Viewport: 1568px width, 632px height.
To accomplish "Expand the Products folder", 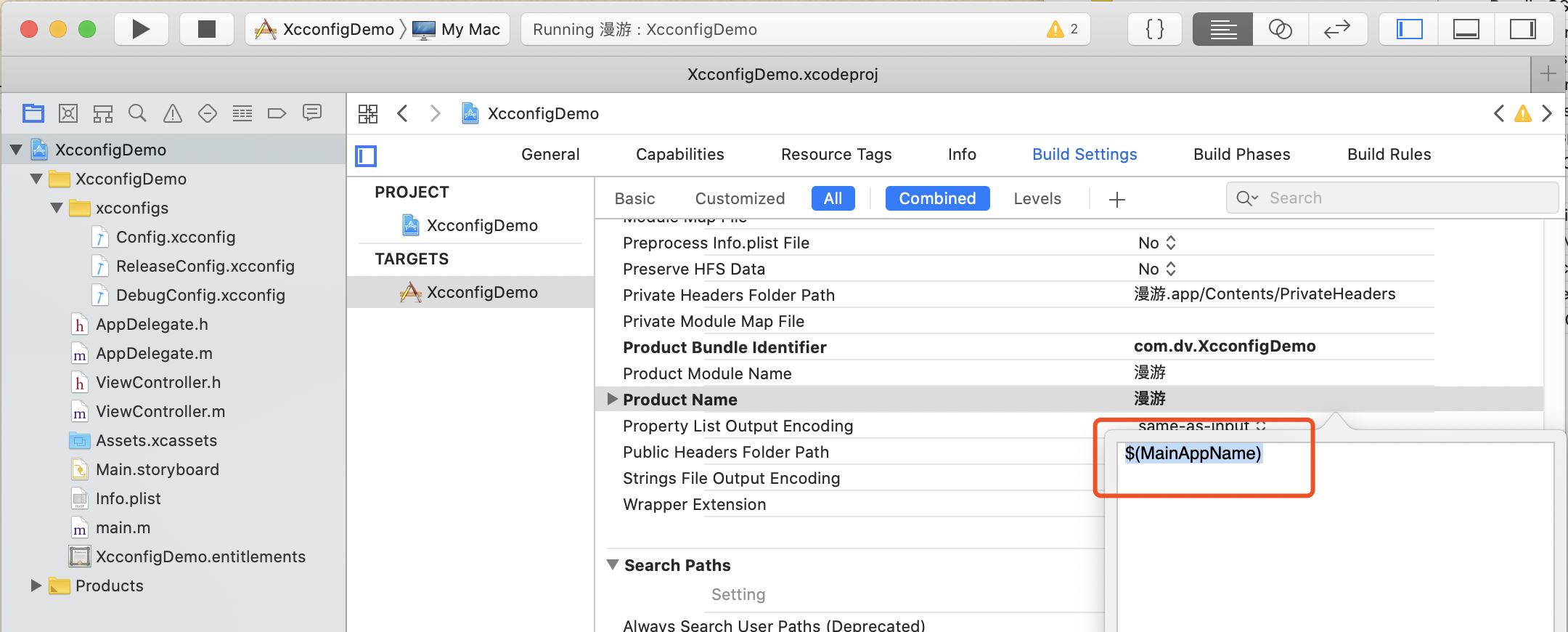I will click(36, 586).
